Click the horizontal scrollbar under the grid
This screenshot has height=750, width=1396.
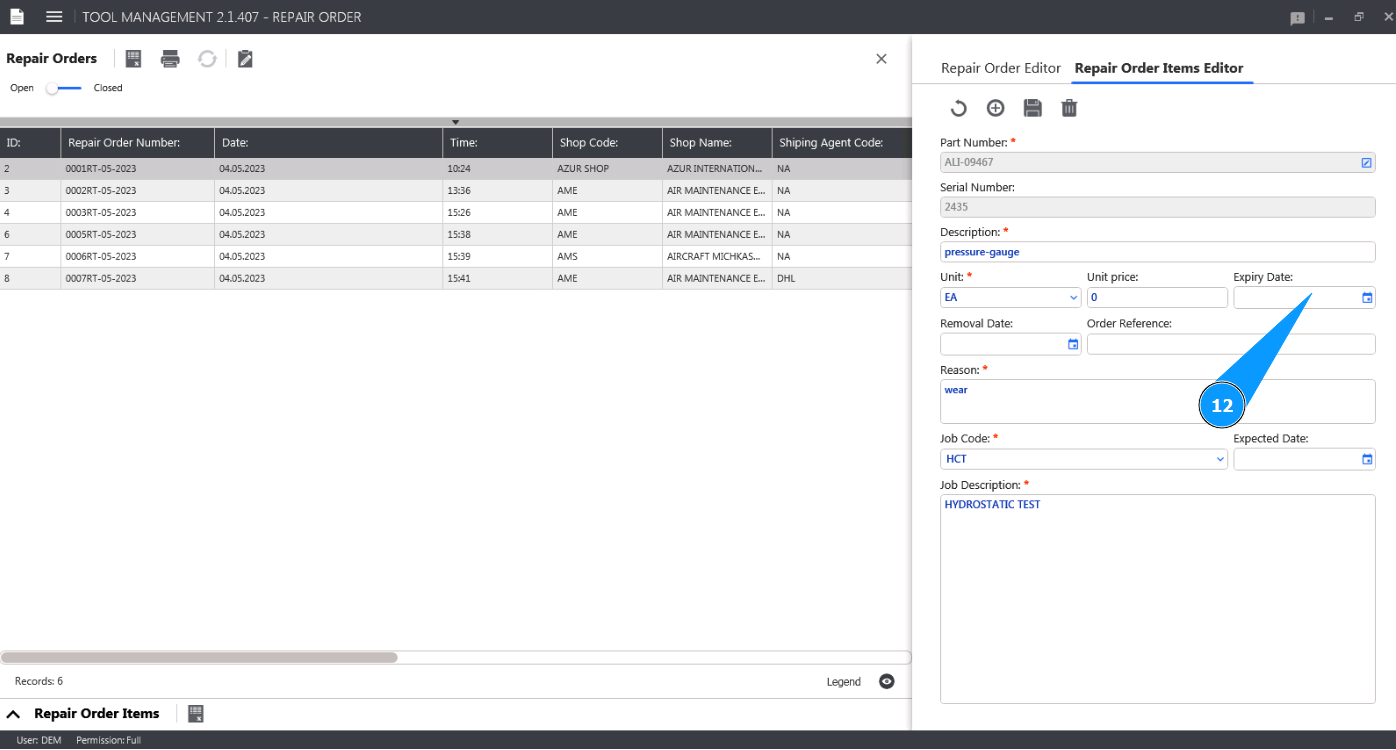click(200, 658)
